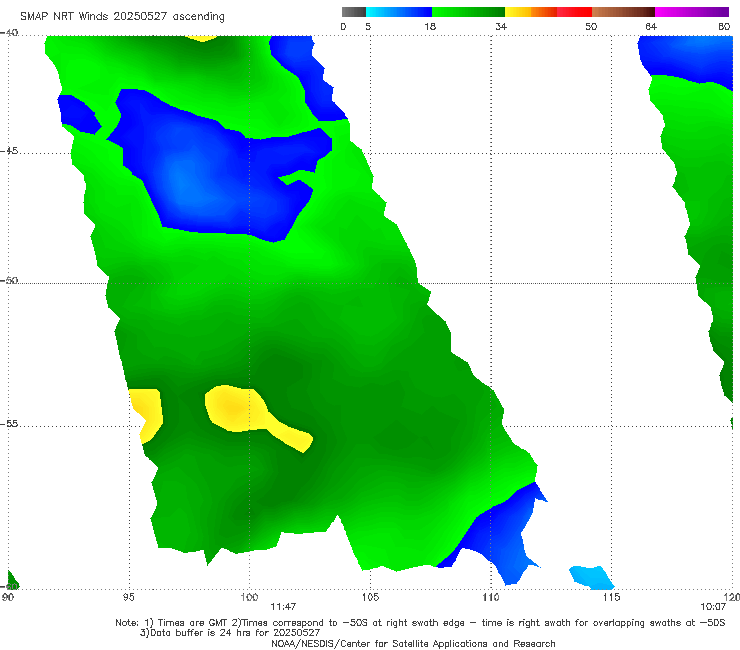Viewport: 740px width, 650px height.
Task: Click the brown segment of the color bar
Action: [x=623, y=12]
